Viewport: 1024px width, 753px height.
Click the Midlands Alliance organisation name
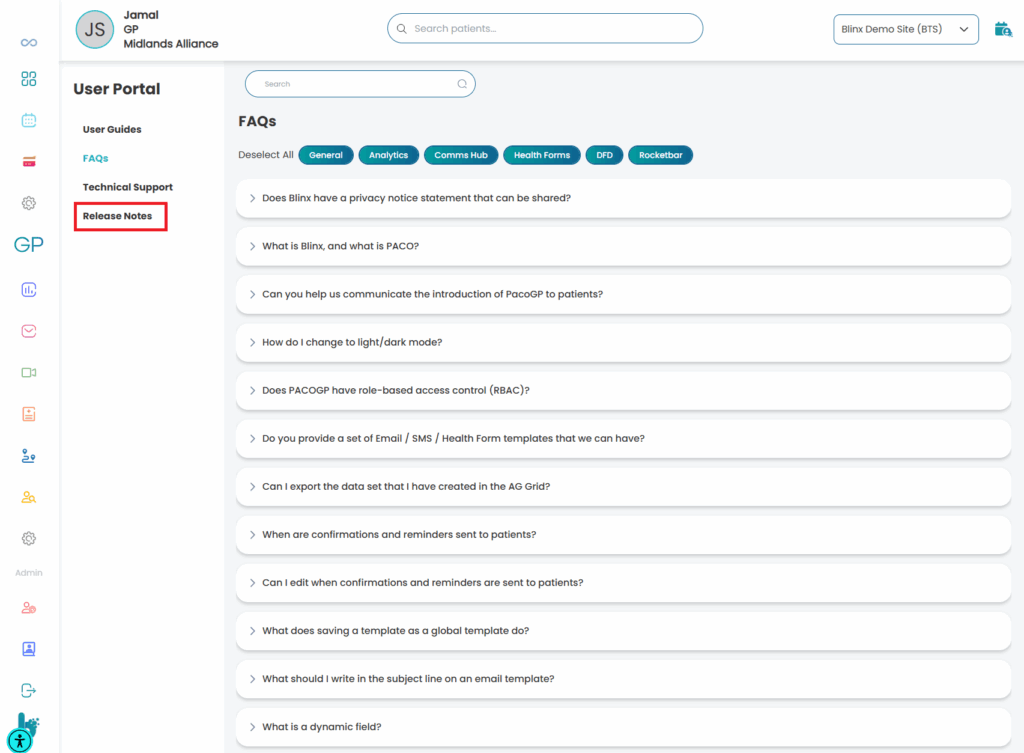coord(170,44)
